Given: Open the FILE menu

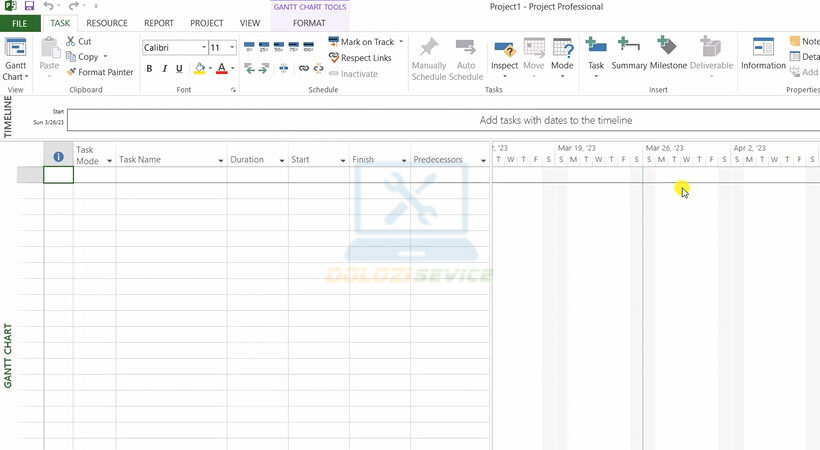Looking at the screenshot, I should 20,23.
